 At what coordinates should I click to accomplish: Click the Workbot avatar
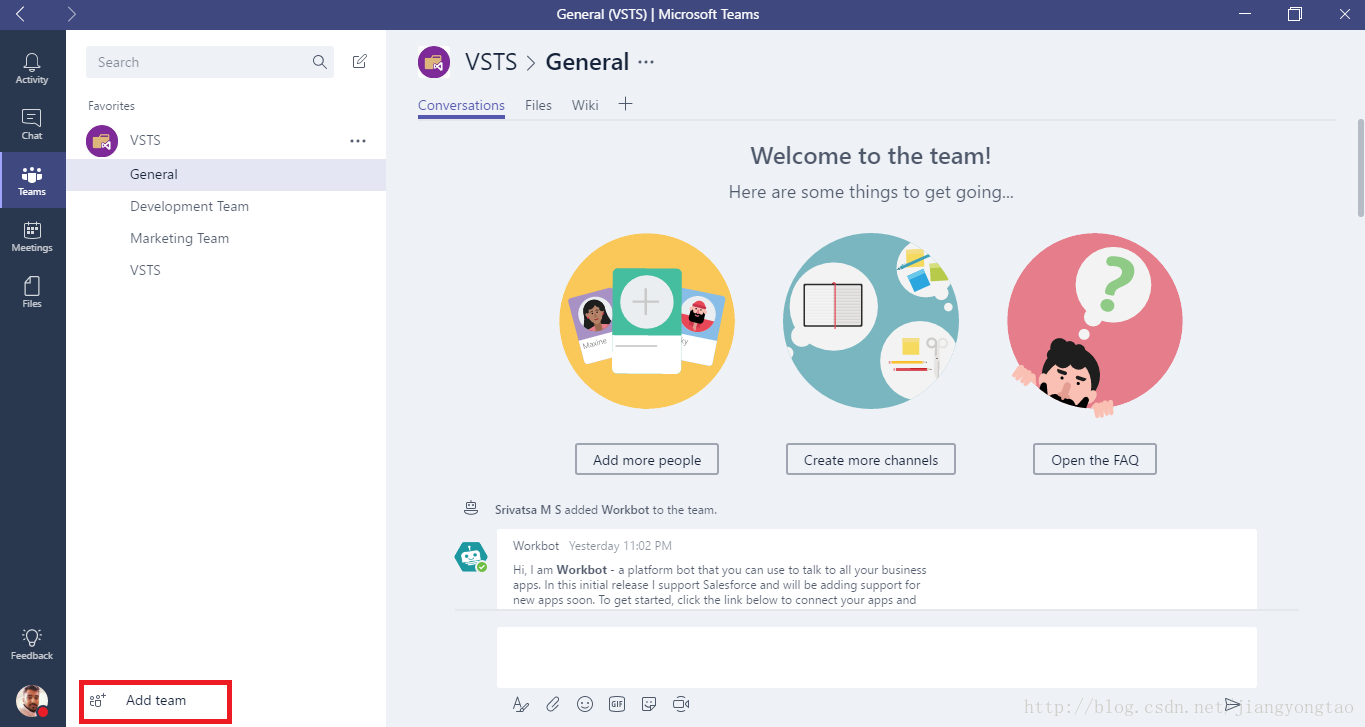pos(471,556)
